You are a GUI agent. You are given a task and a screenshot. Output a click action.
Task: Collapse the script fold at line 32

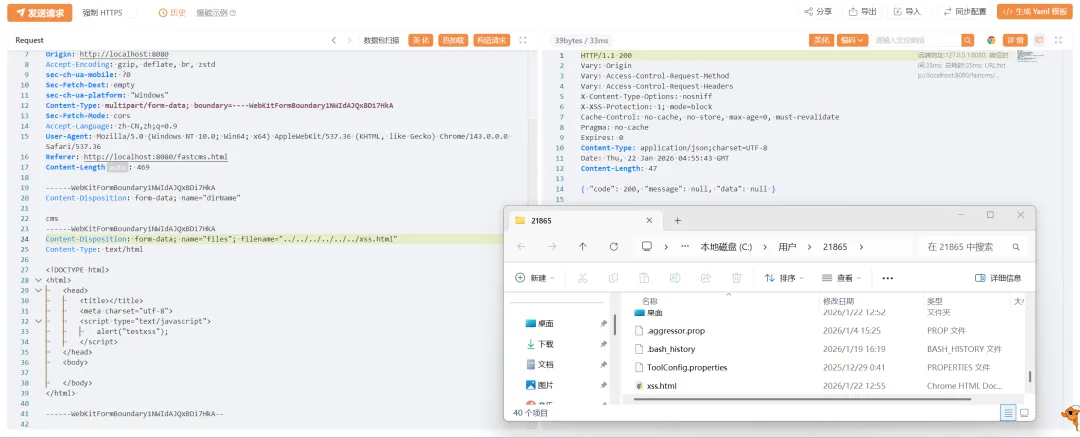pos(38,321)
